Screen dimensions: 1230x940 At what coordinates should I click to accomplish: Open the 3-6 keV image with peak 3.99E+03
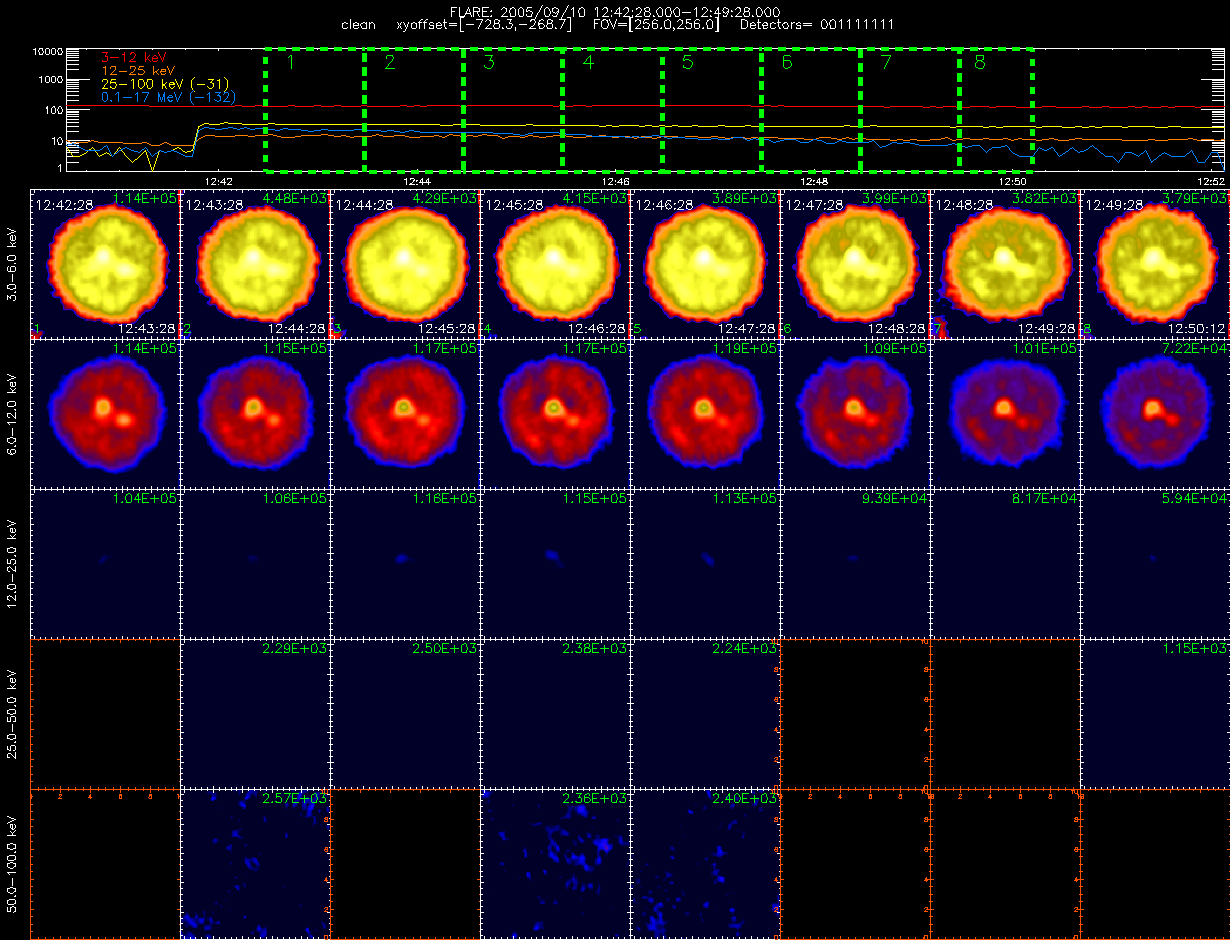coord(855,264)
